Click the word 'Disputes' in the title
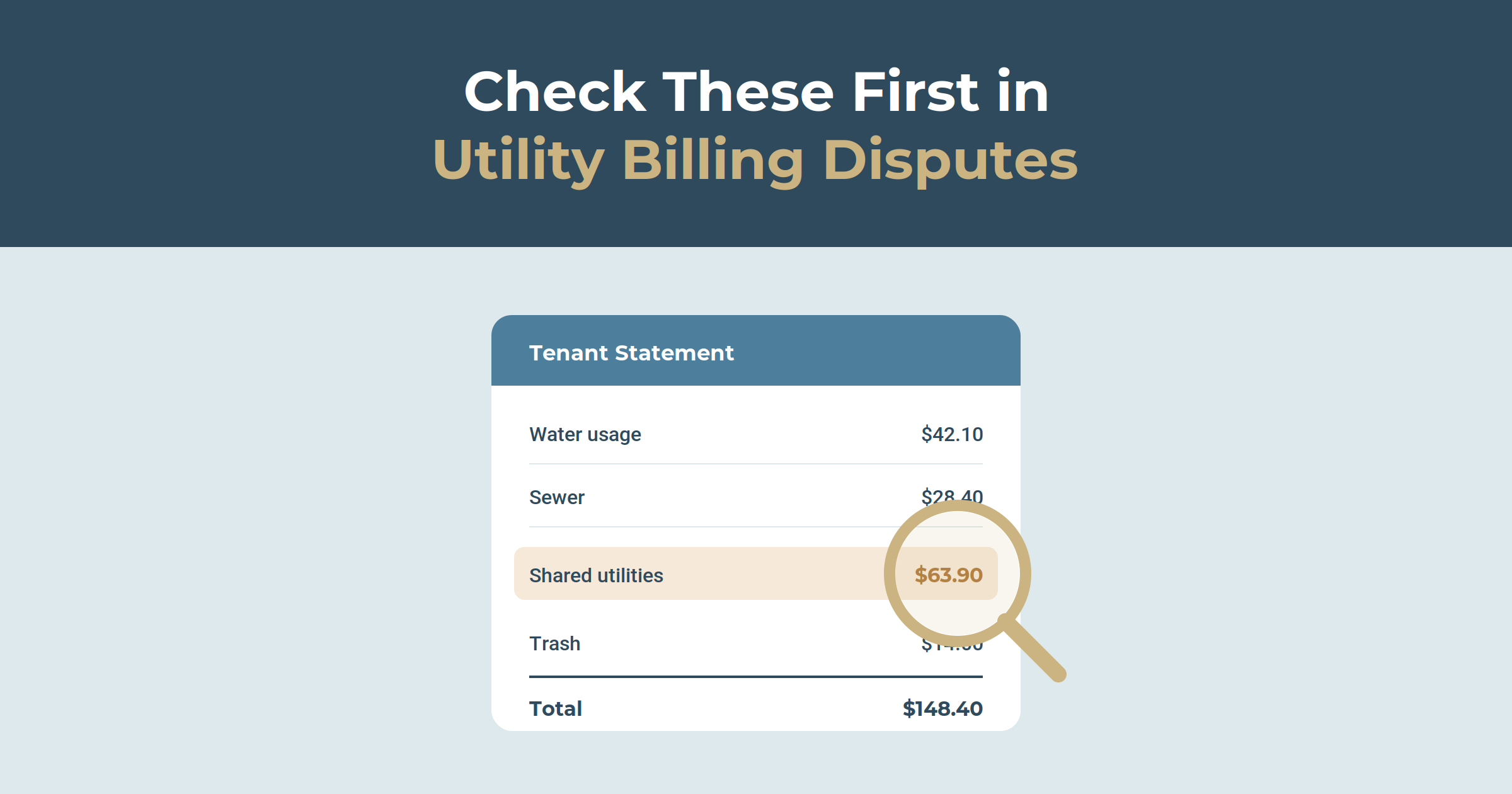Image resolution: width=1512 pixels, height=794 pixels. tap(950, 161)
